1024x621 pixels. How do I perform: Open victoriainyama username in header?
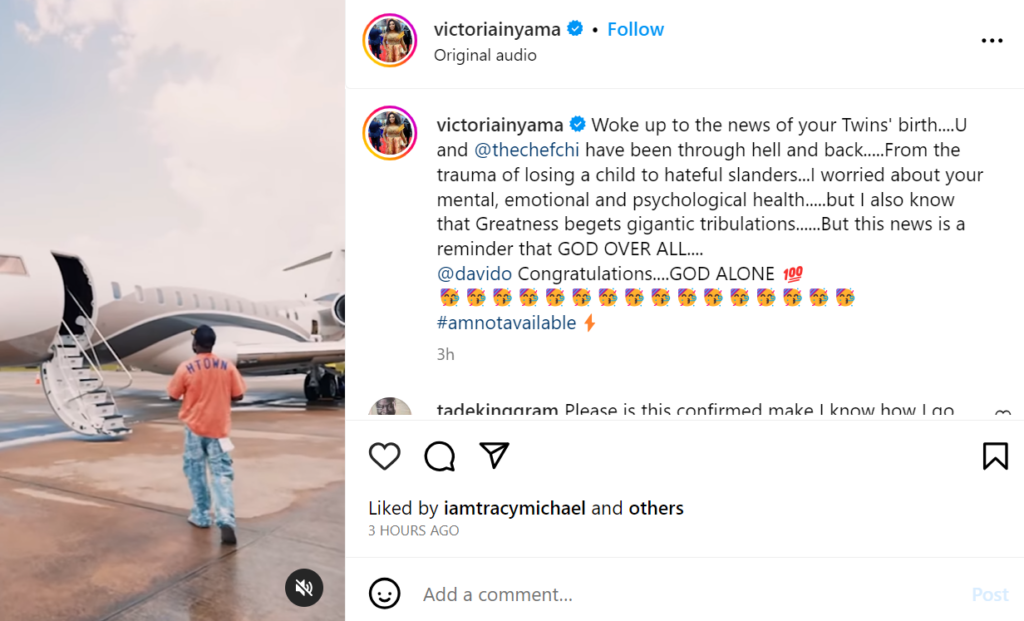(497, 29)
